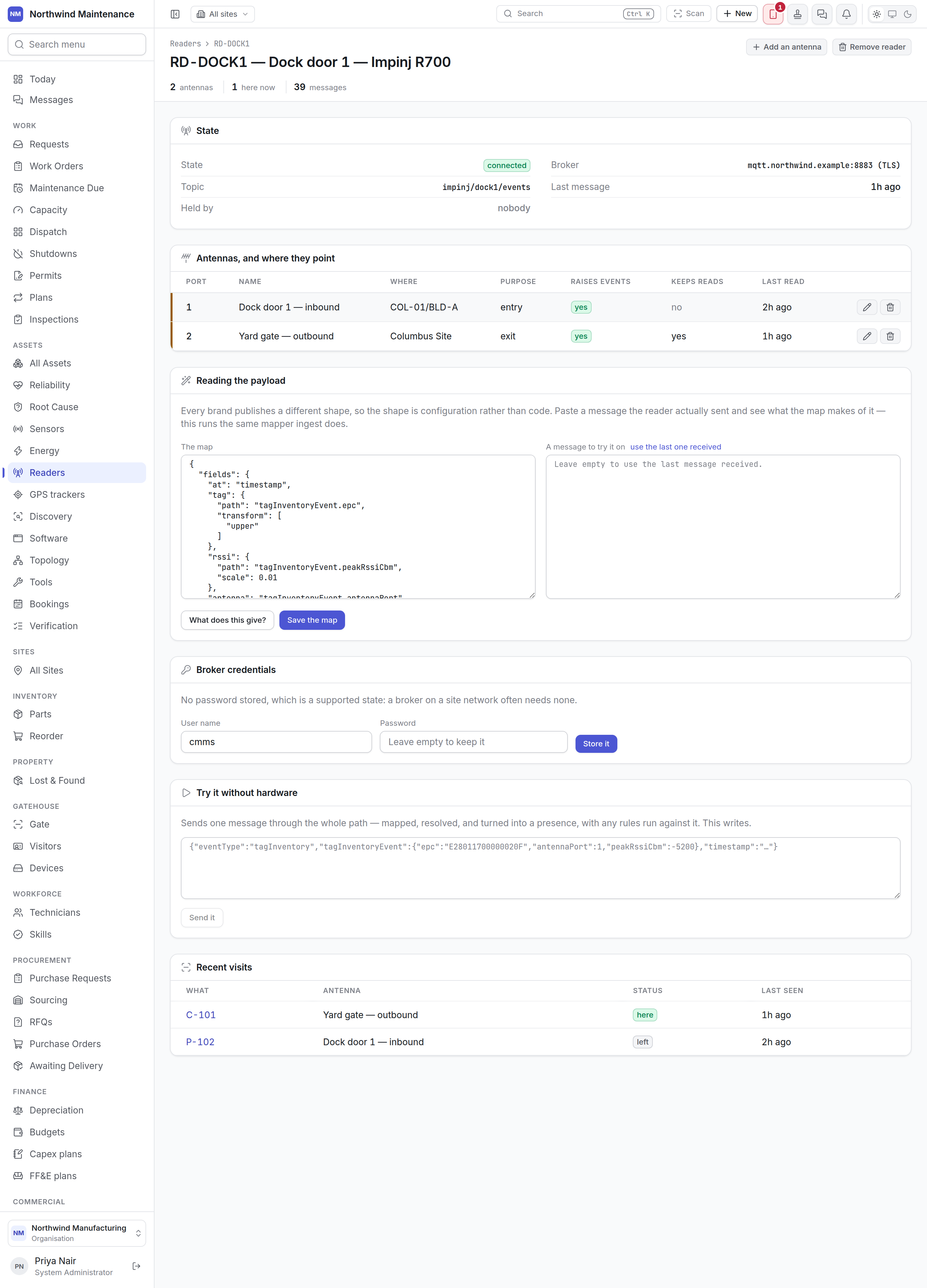This screenshot has width=927, height=1288.
Task: Open Sensors in sidebar
Action: click(77, 429)
